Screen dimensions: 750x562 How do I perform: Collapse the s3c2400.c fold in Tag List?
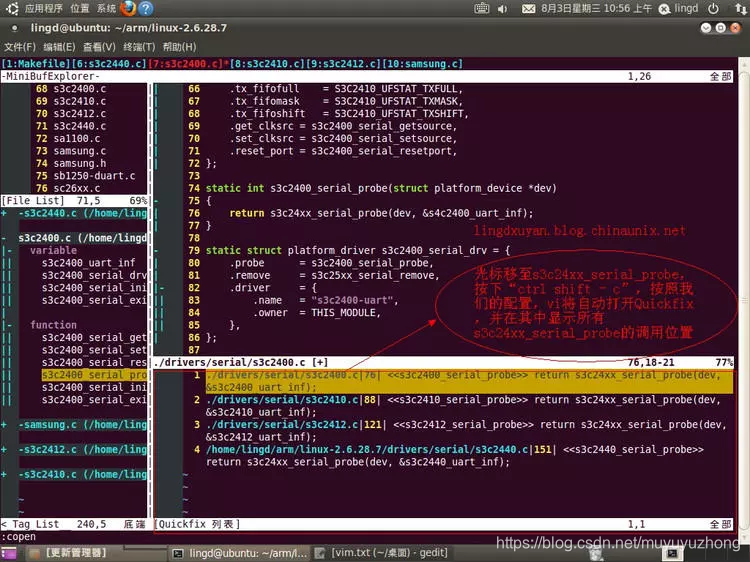4,238
